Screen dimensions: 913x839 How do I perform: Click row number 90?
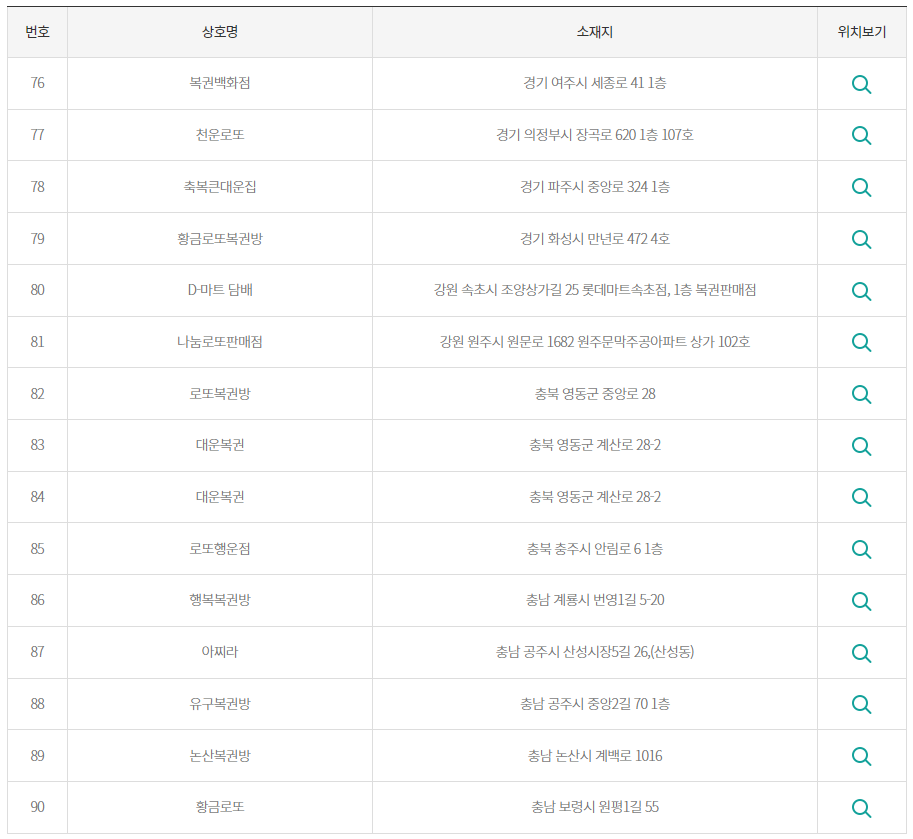37,806
